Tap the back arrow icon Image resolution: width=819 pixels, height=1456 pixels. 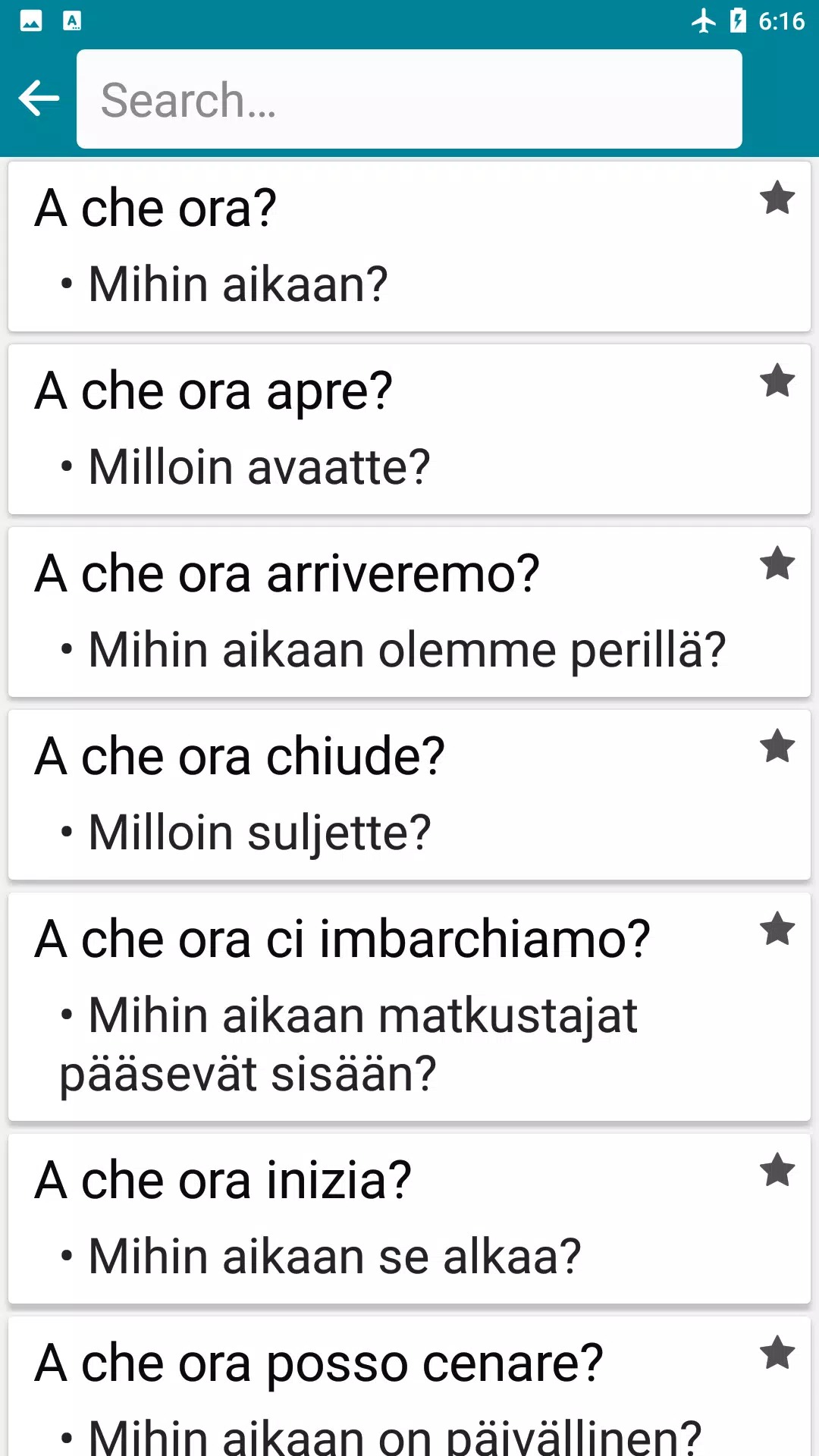[39, 99]
